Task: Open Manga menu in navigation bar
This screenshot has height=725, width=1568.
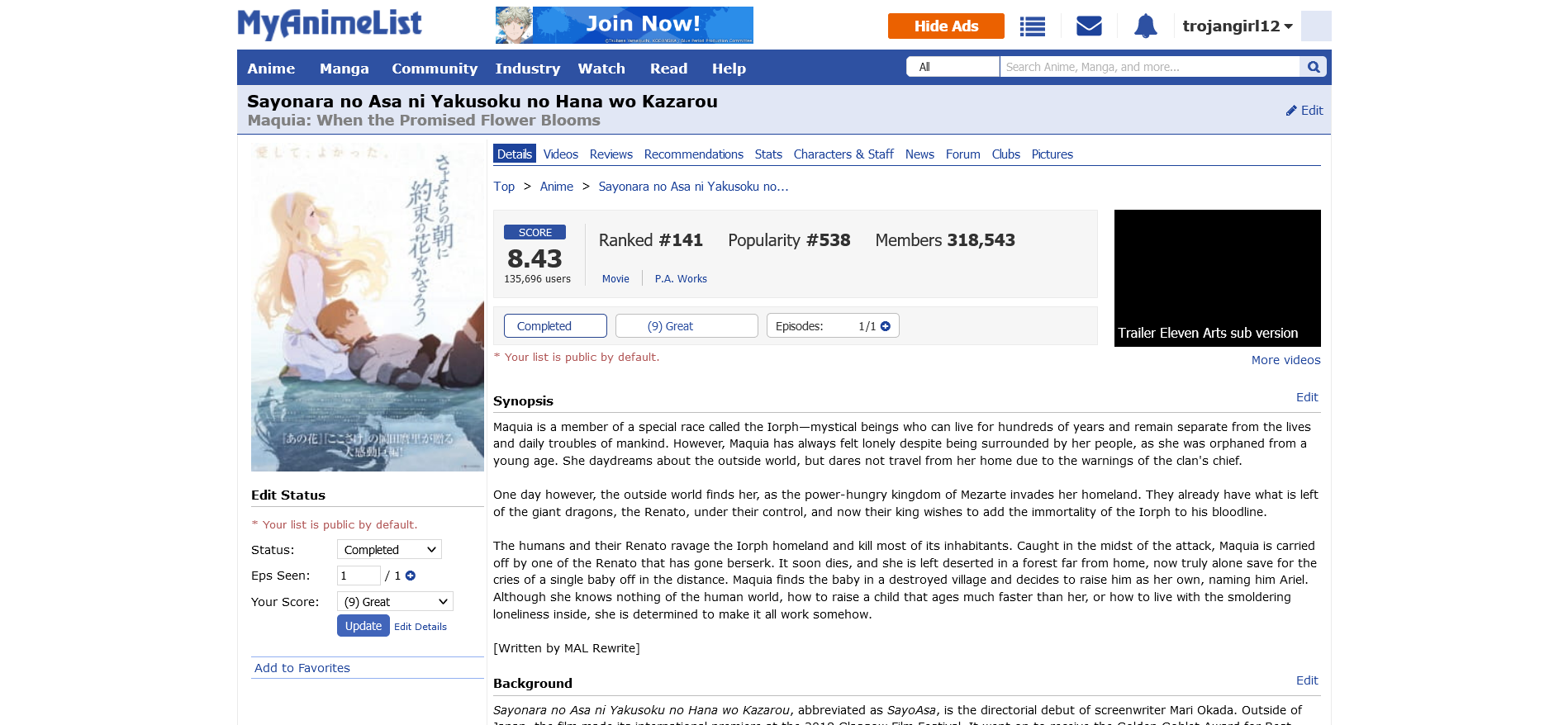Action: tap(344, 69)
